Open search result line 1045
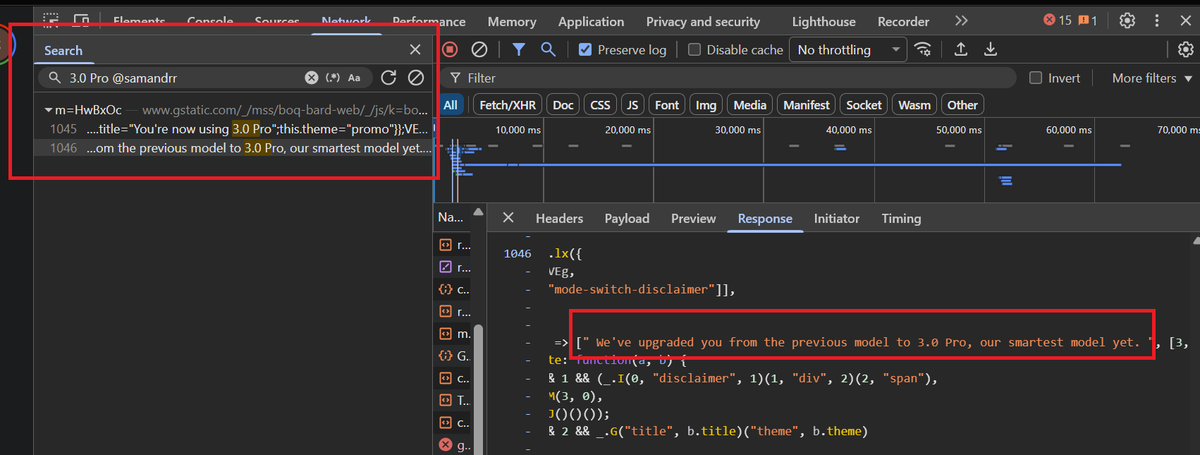The image size is (1200, 455). click(x=236, y=129)
